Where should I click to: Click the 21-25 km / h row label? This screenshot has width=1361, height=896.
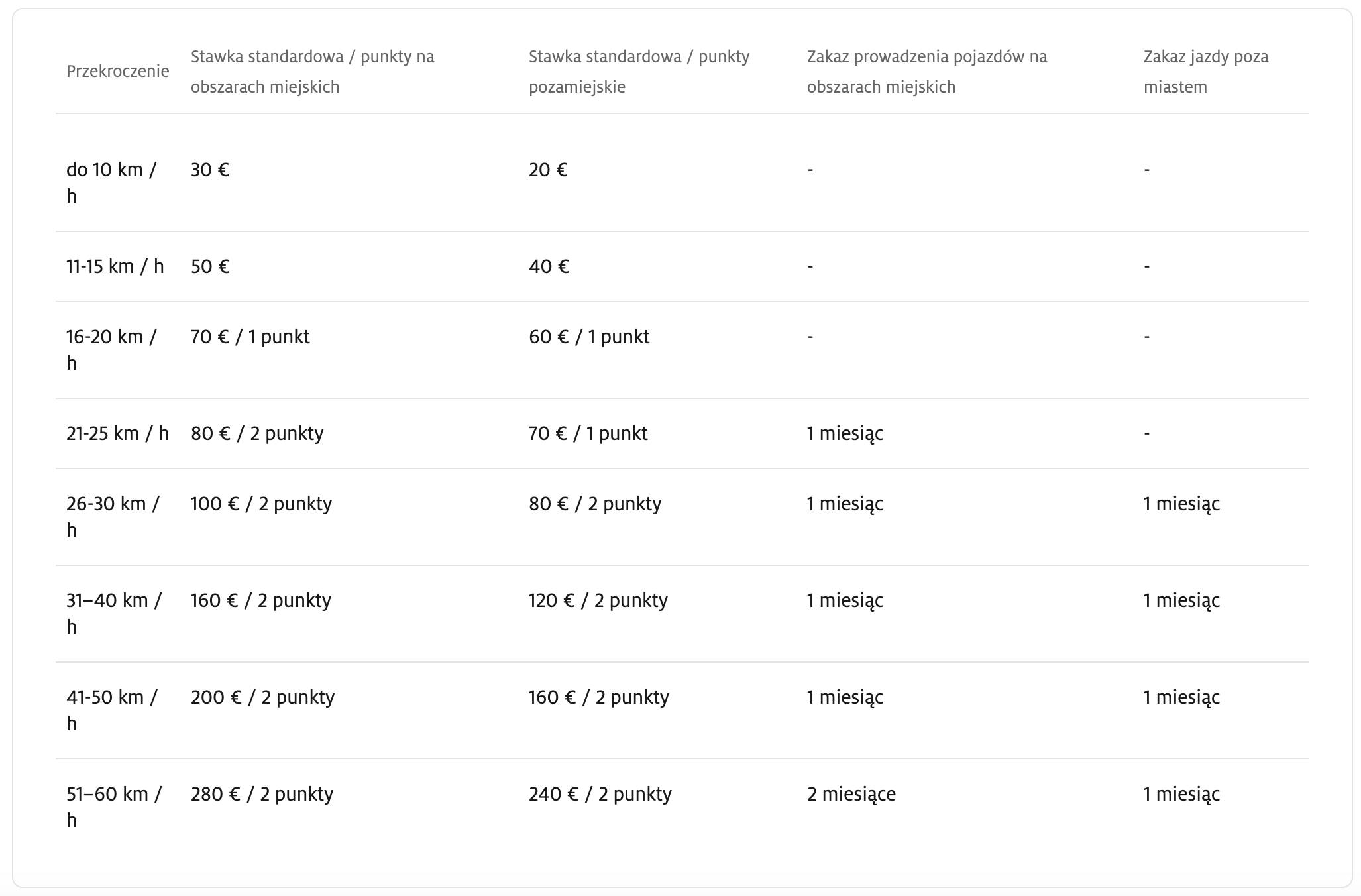[x=117, y=433]
